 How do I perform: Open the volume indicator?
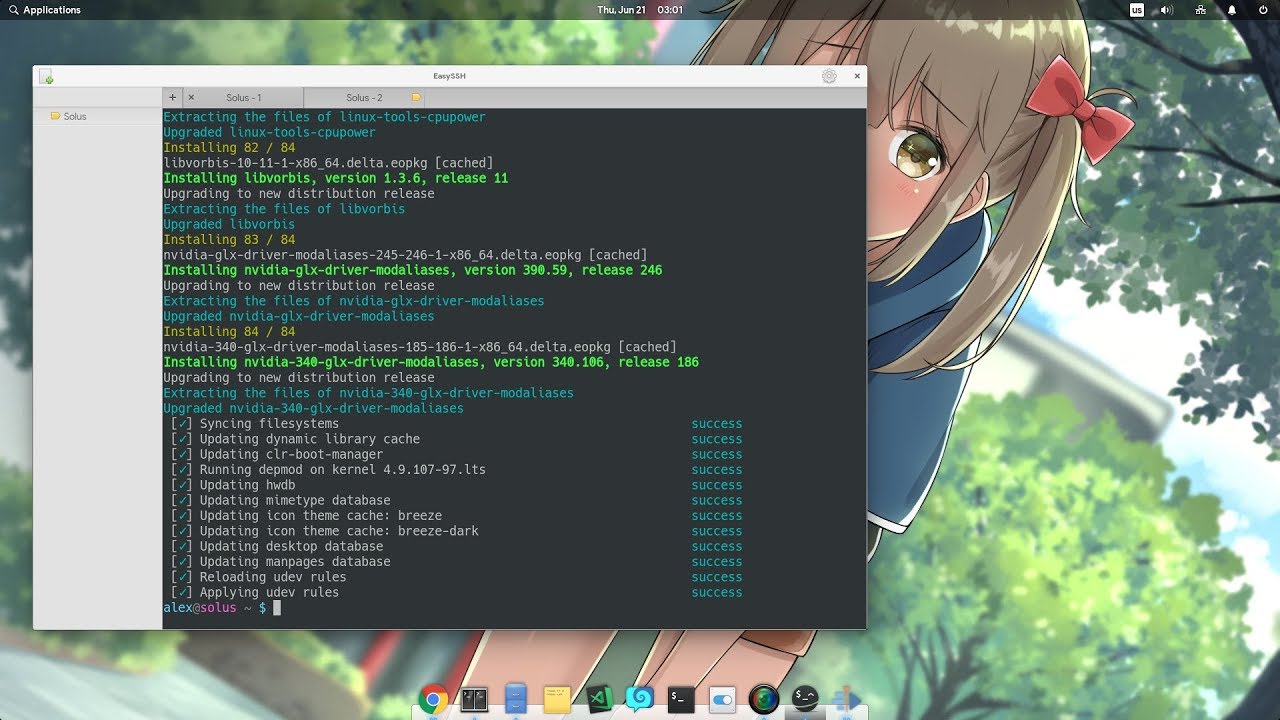point(1167,10)
